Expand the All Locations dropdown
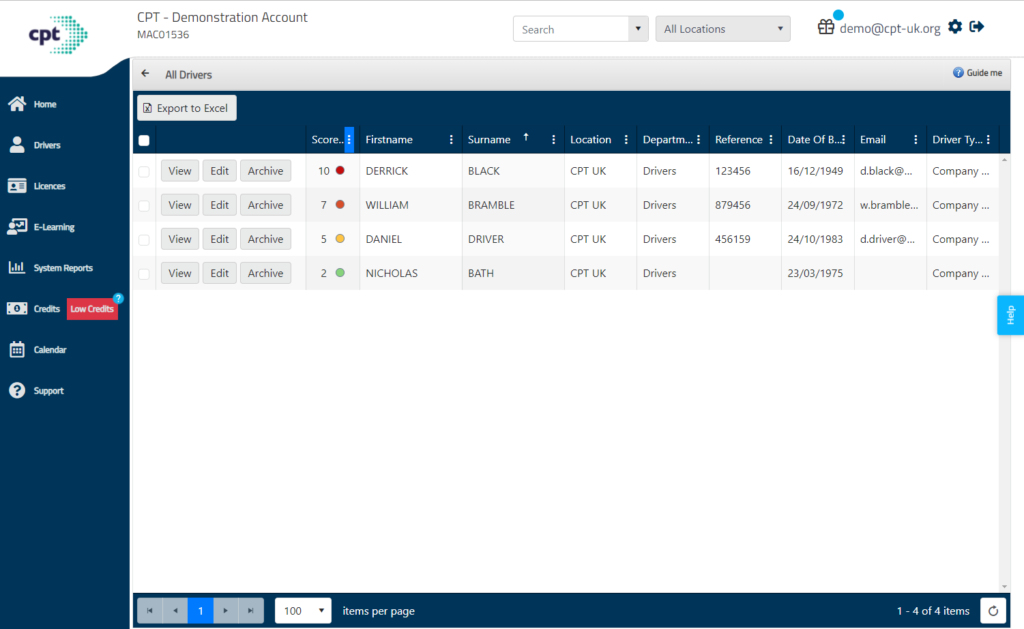This screenshot has height=629, width=1024. [x=722, y=29]
